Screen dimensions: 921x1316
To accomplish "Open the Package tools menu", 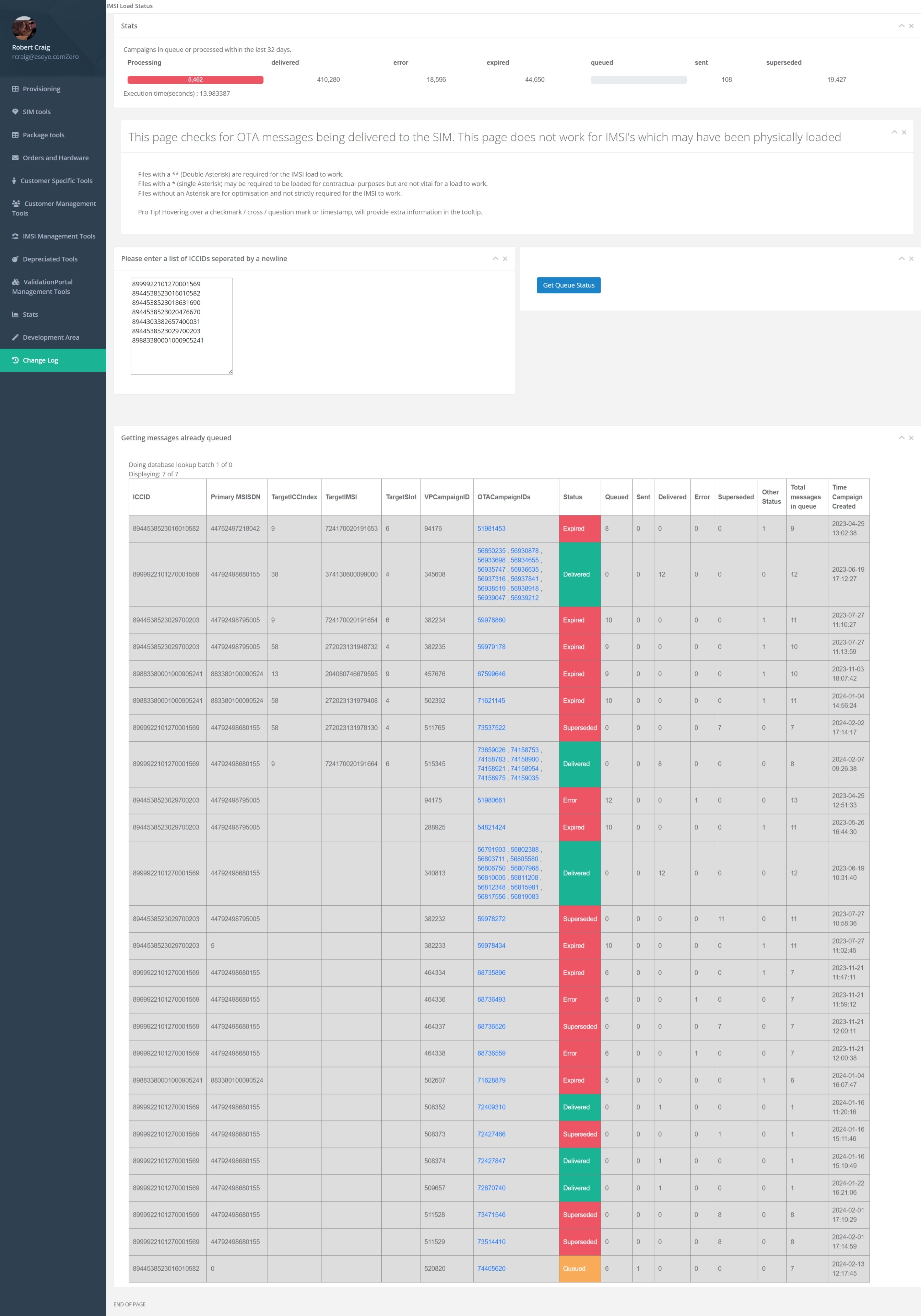I will coord(43,135).
